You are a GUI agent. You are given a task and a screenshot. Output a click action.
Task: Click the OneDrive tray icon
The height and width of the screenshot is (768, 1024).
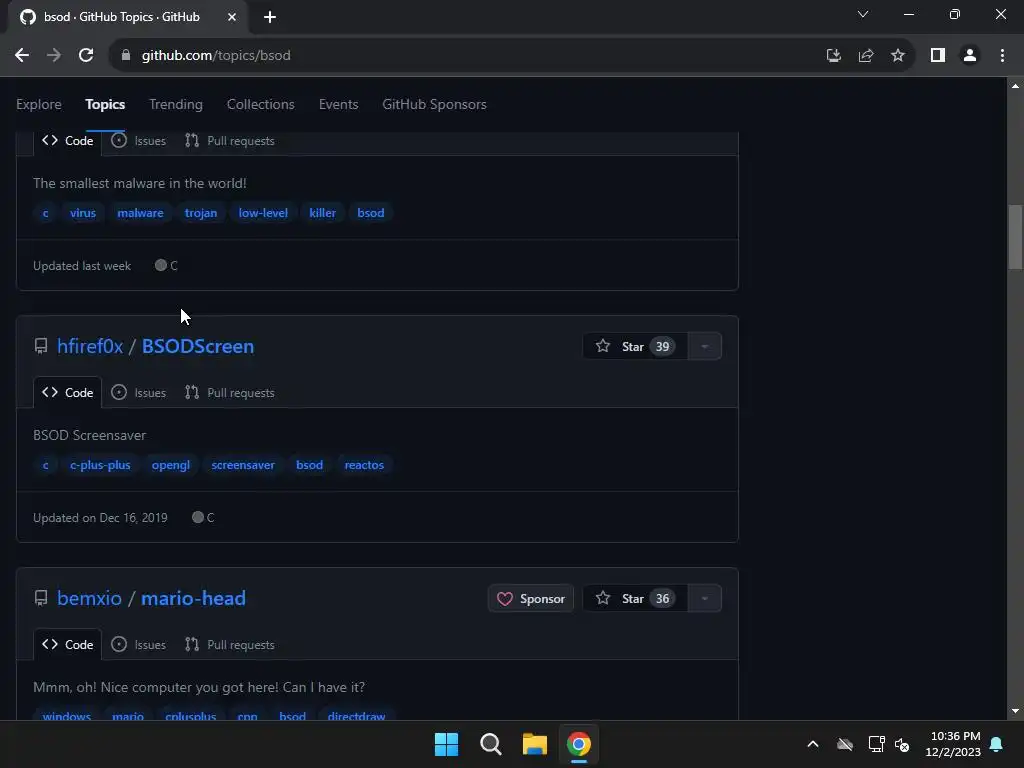(845, 744)
